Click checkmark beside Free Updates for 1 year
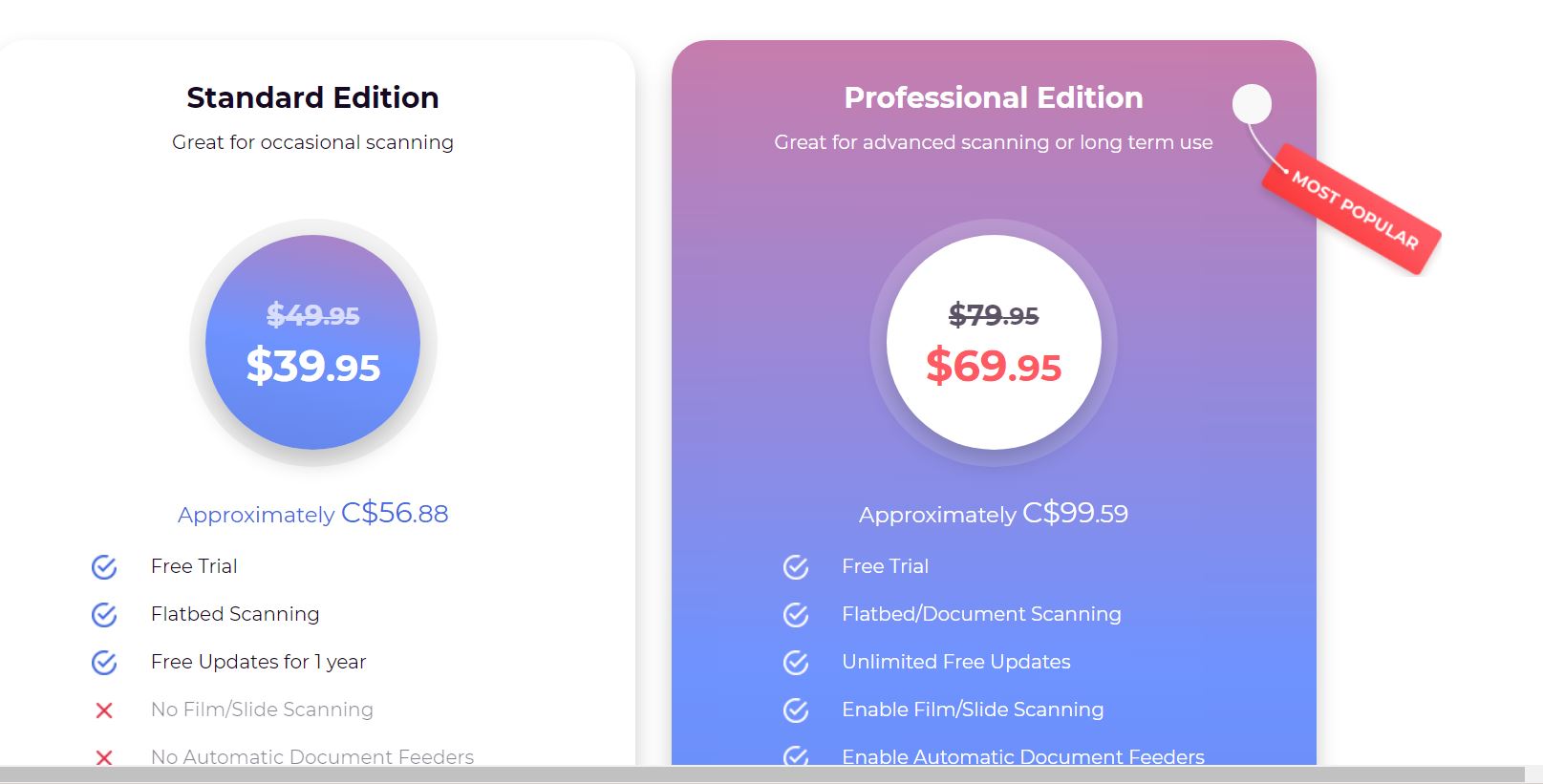 (104, 663)
